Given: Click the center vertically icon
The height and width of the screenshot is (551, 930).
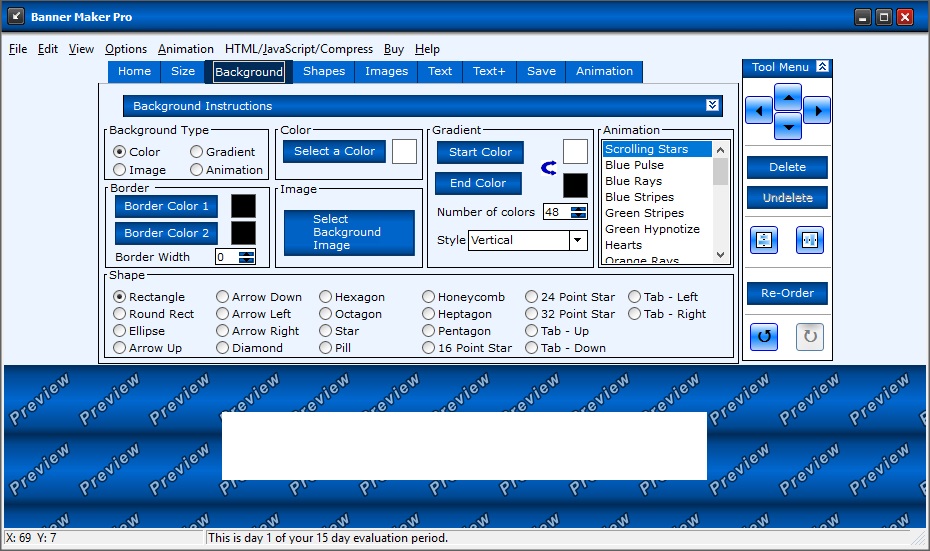Looking at the screenshot, I should coord(764,240).
